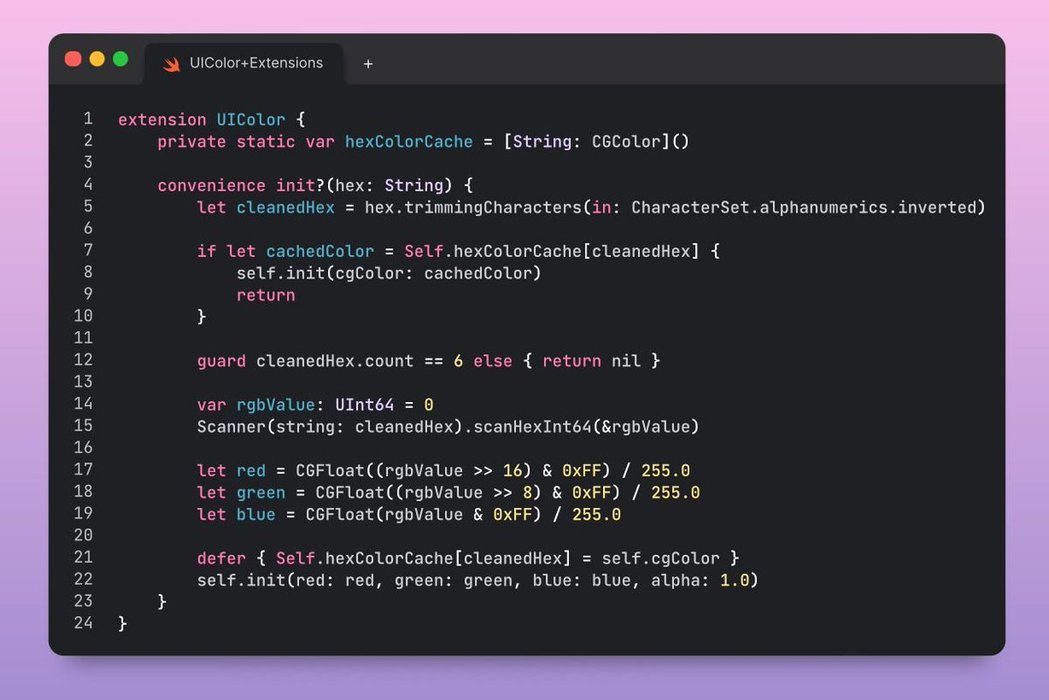Click 'alpha:' label on line 22
The image size is (1049, 700).
pyautogui.click(x=680, y=581)
